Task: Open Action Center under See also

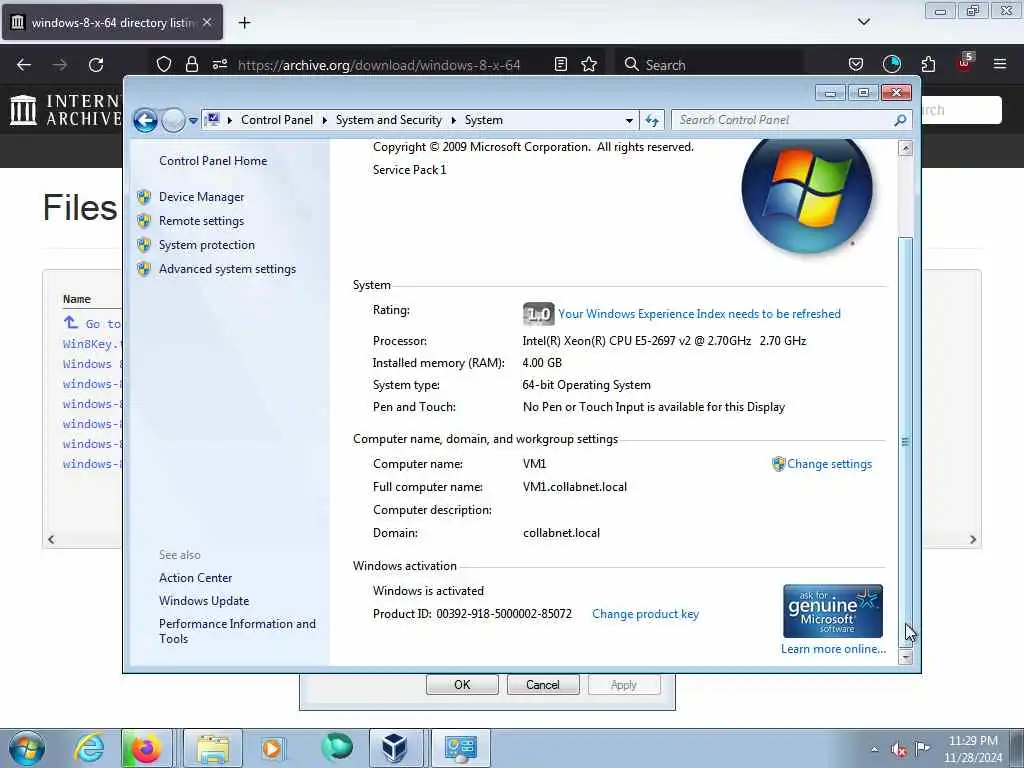Action: (x=195, y=578)
